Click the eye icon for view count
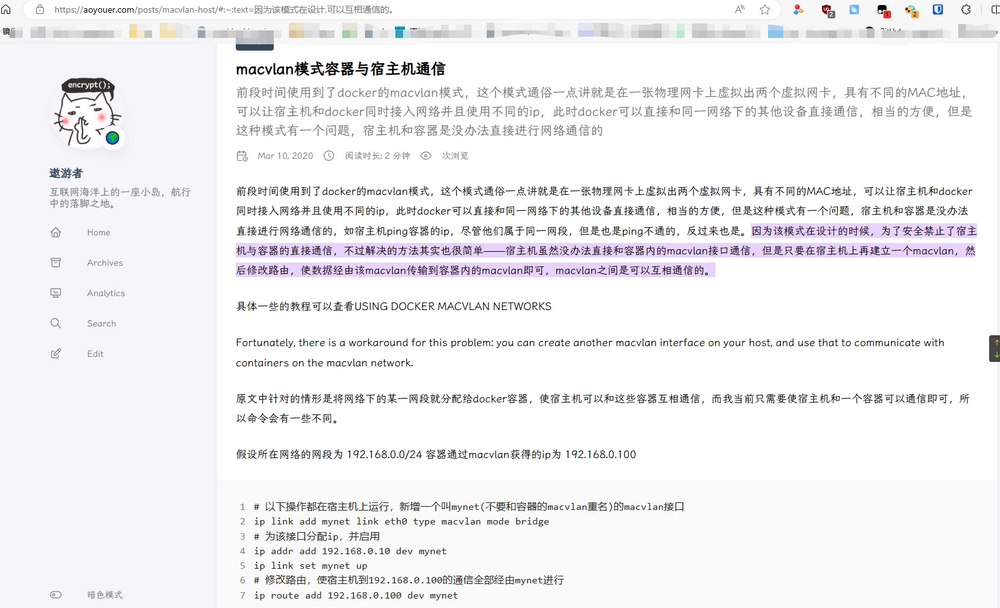This screenshot has height=608, width=1000. 426,156
